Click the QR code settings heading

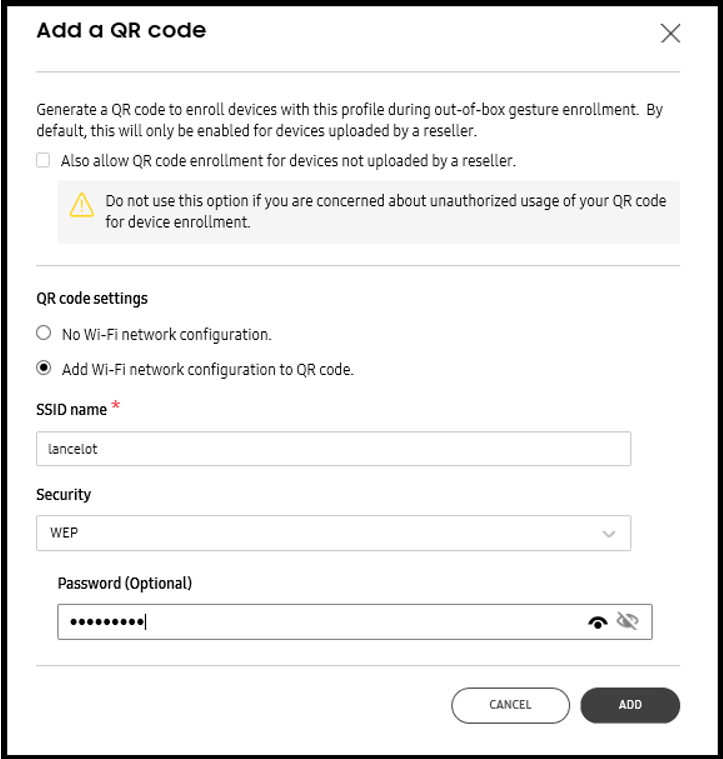pyautogui.click(x=92, y=299)
